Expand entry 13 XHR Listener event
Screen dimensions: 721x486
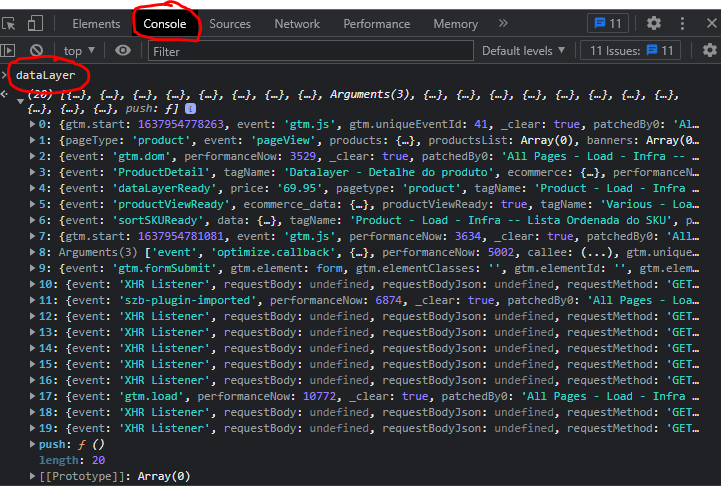pyautogui.click(x=32, y=332)
